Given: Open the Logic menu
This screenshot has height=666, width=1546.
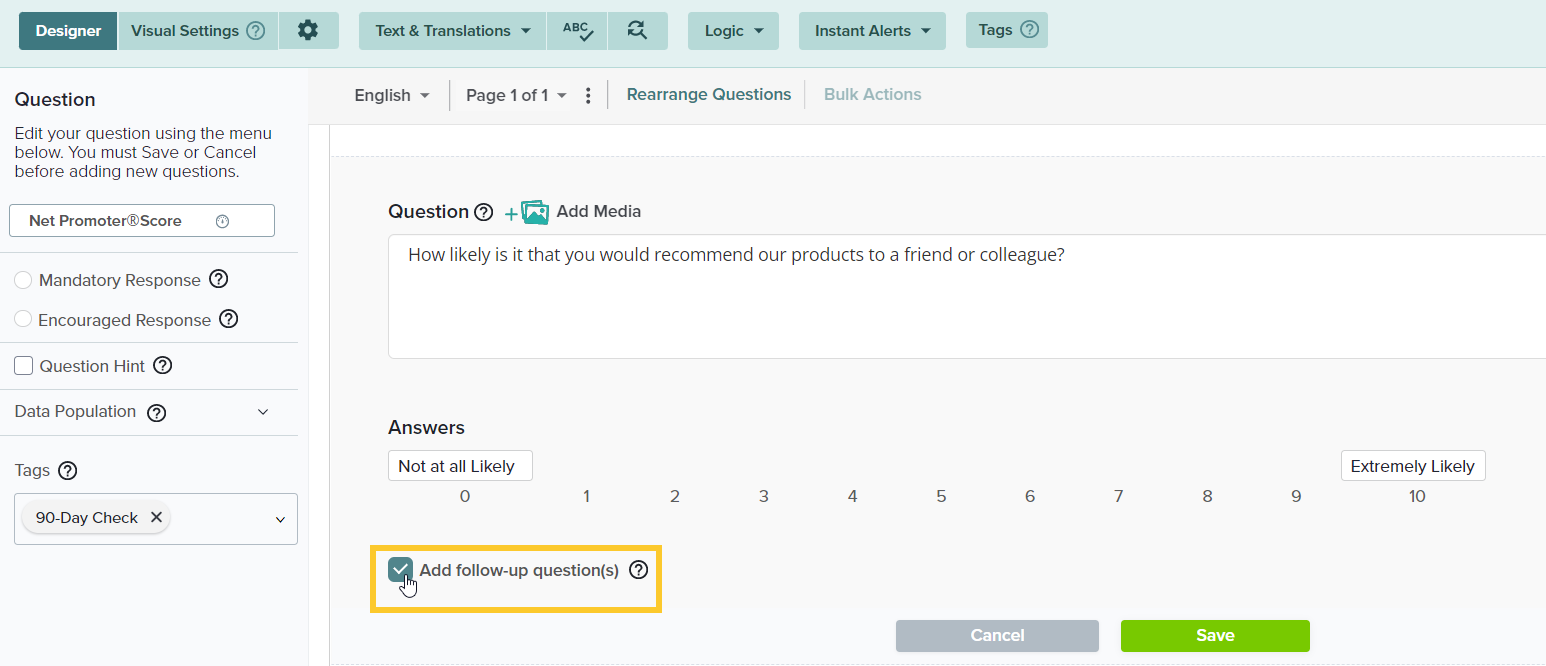Looking at the screenshot, I should pos(733,31).
